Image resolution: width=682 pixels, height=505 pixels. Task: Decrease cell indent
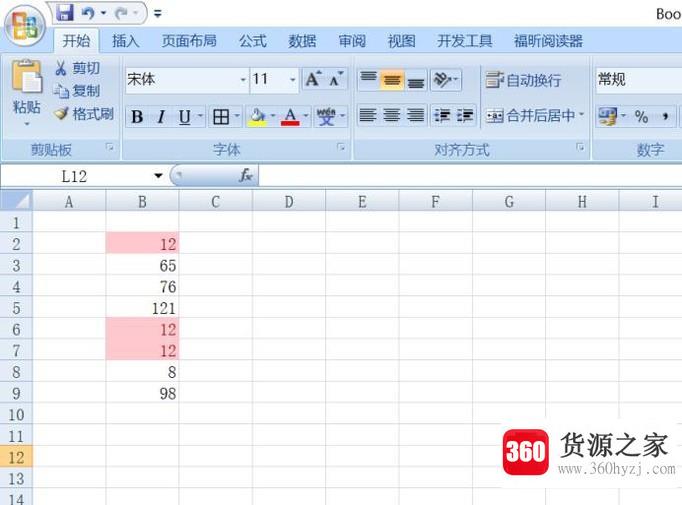pyautogui.click(x=442, y=116)
